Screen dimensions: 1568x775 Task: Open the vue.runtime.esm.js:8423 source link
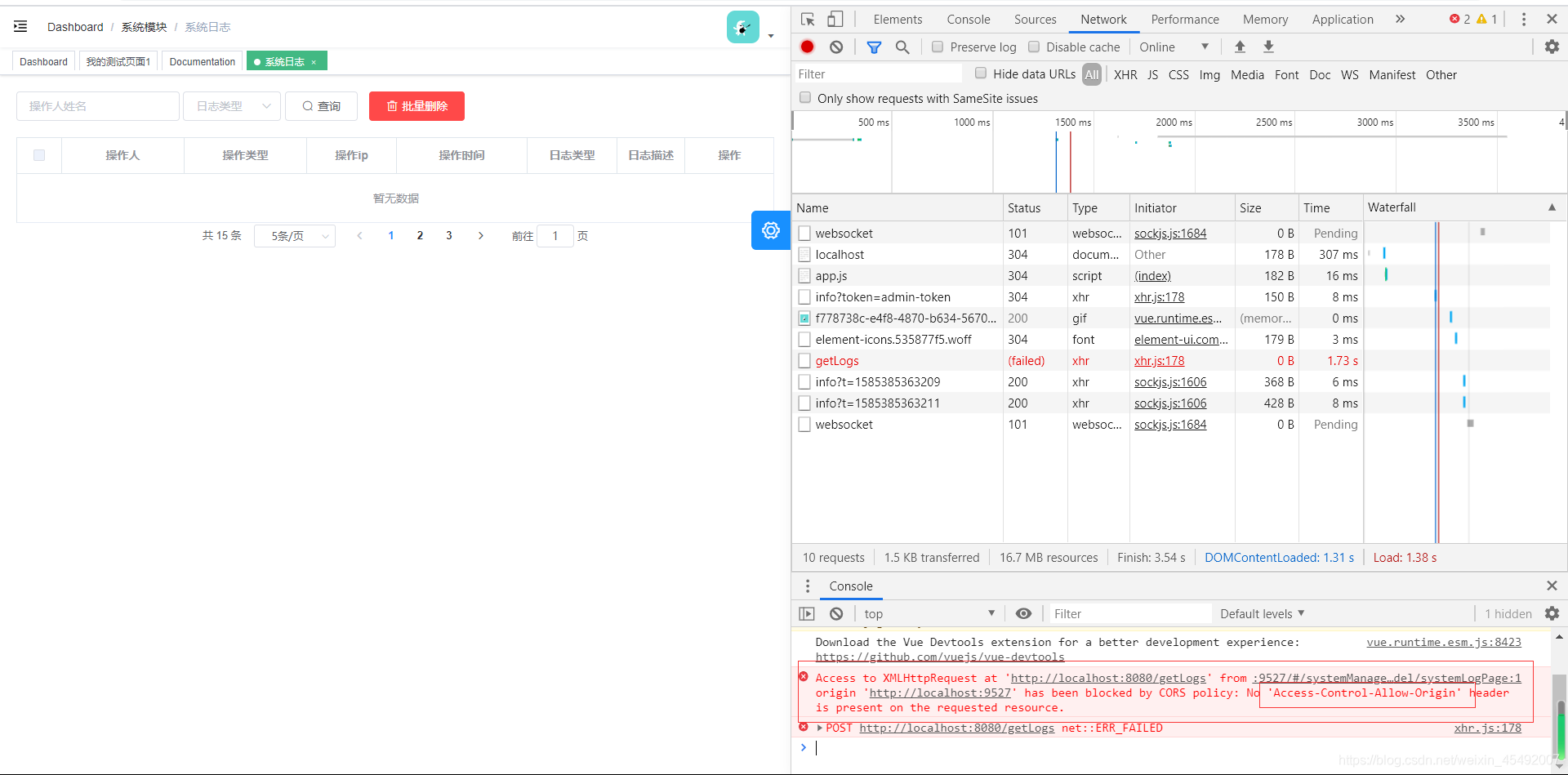[1444, 642]
